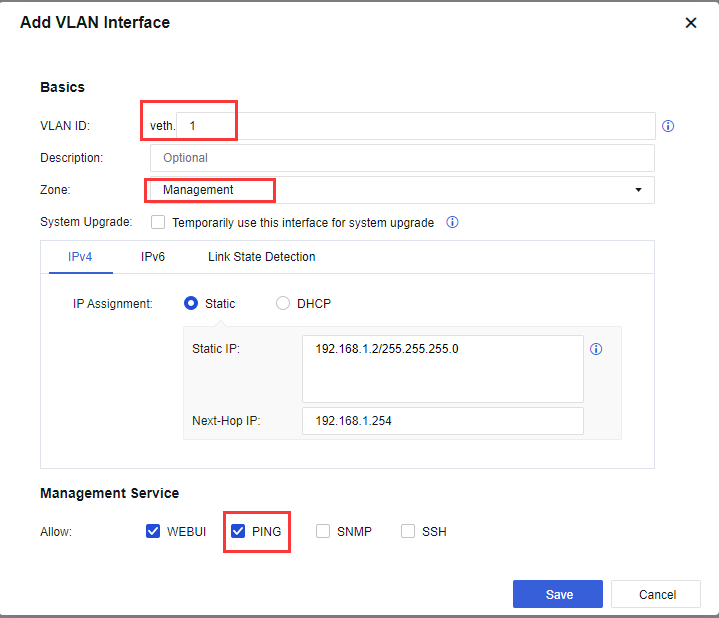Open the Link State Detection tab
This screenshot has width=719, height=618.
[x=261, y=257]
